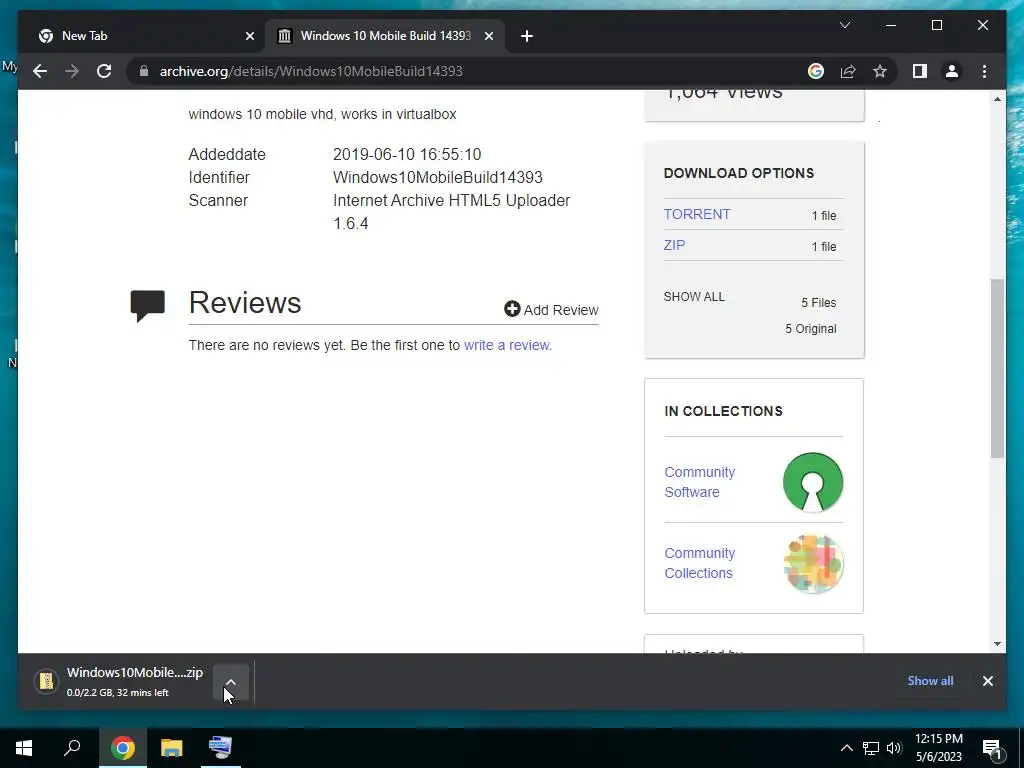This screenshot has height=768, width=1024.
Task: Click the computer app icon in taskbar
Action: tap(220, 748)
